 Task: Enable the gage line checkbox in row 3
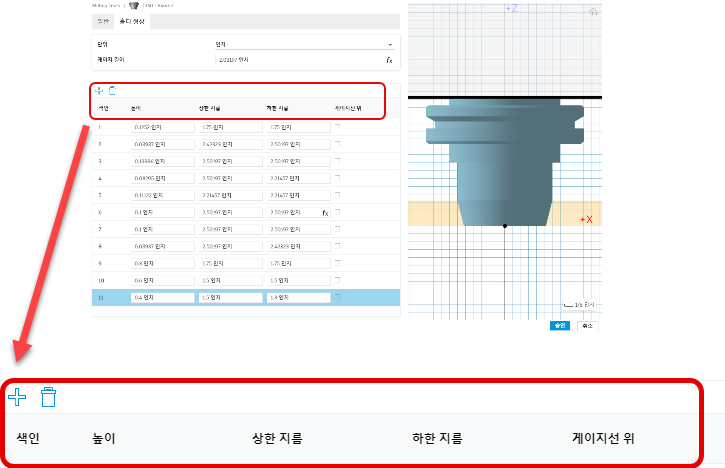[x=338, y=161]
